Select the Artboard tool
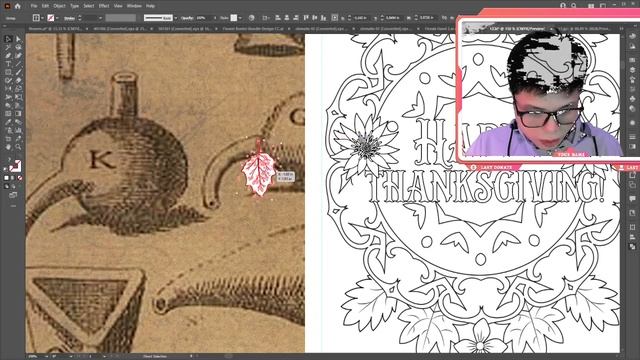This screenshot has width=640, height=360. tap(8, 139)
